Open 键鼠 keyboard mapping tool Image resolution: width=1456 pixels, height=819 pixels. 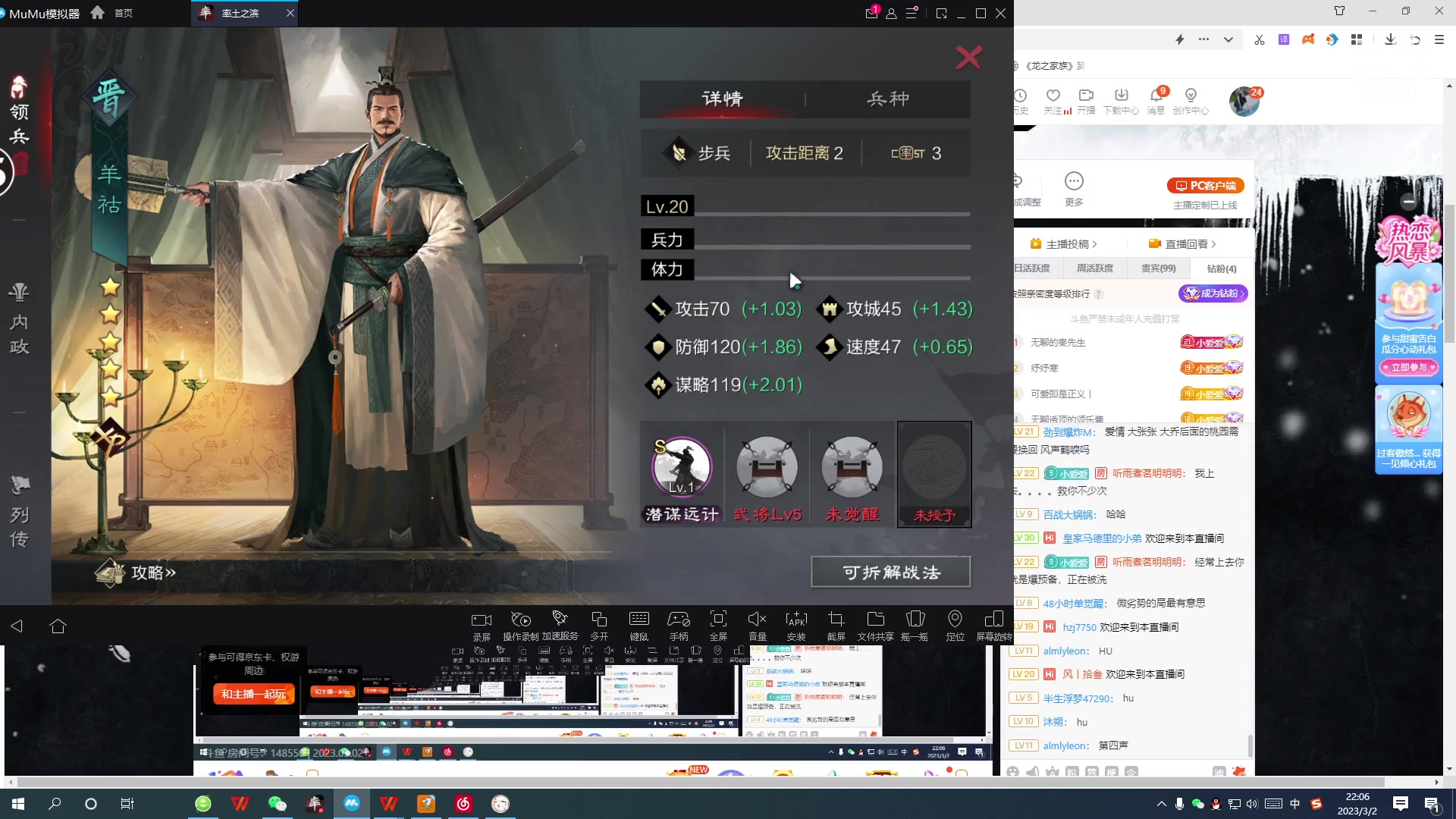click(639, 620)
